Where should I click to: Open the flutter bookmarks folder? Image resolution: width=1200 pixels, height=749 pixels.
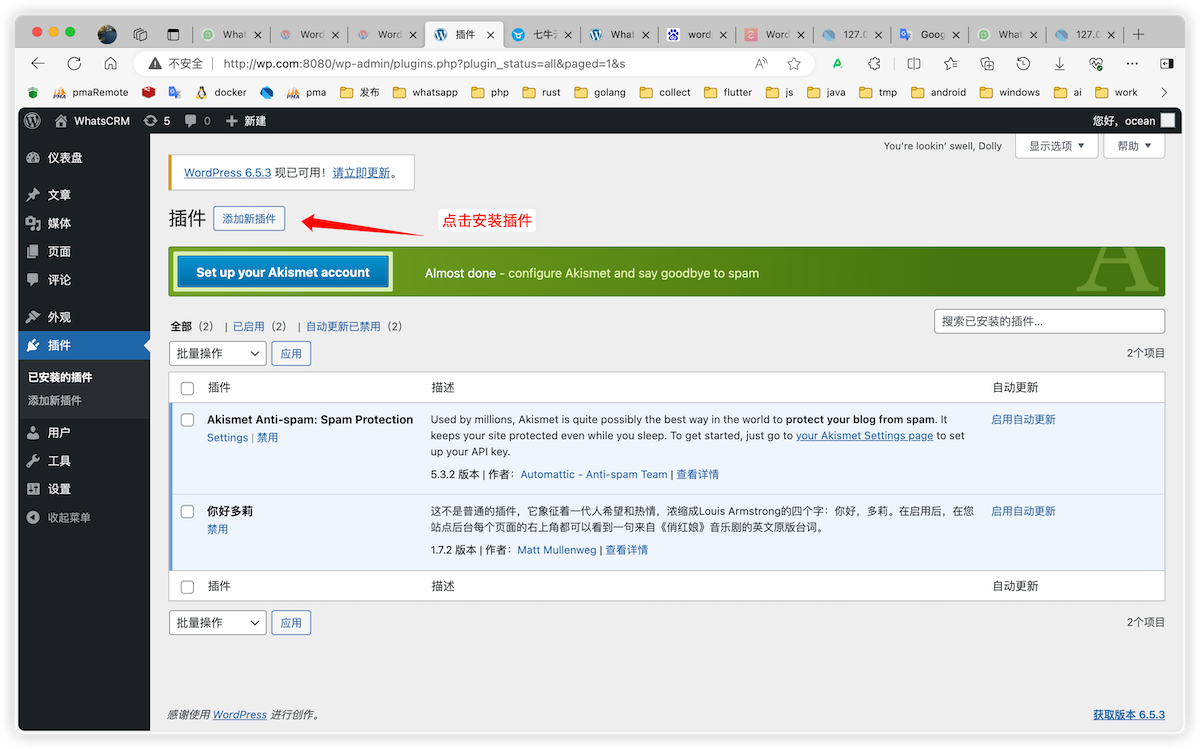pos(728,92)
